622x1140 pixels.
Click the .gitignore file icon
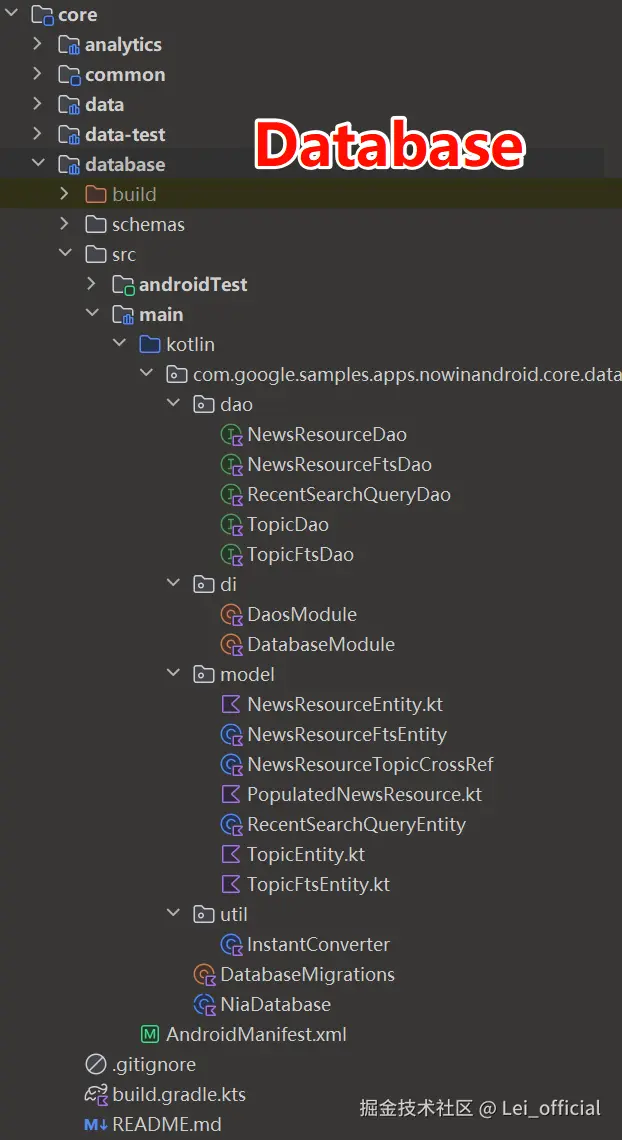(96, 1065)
